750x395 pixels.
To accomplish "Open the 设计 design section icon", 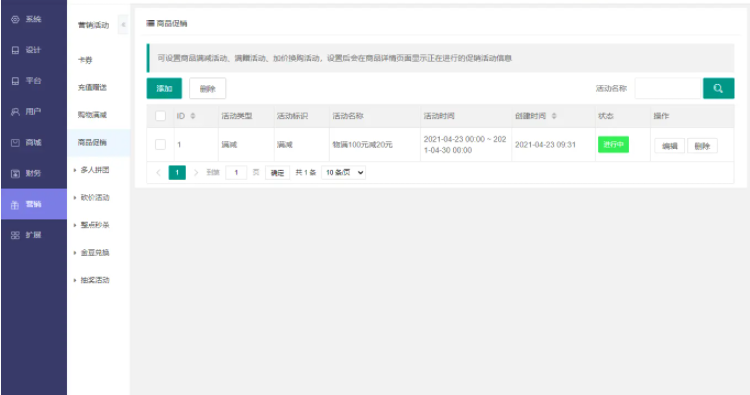I will 15,50.
